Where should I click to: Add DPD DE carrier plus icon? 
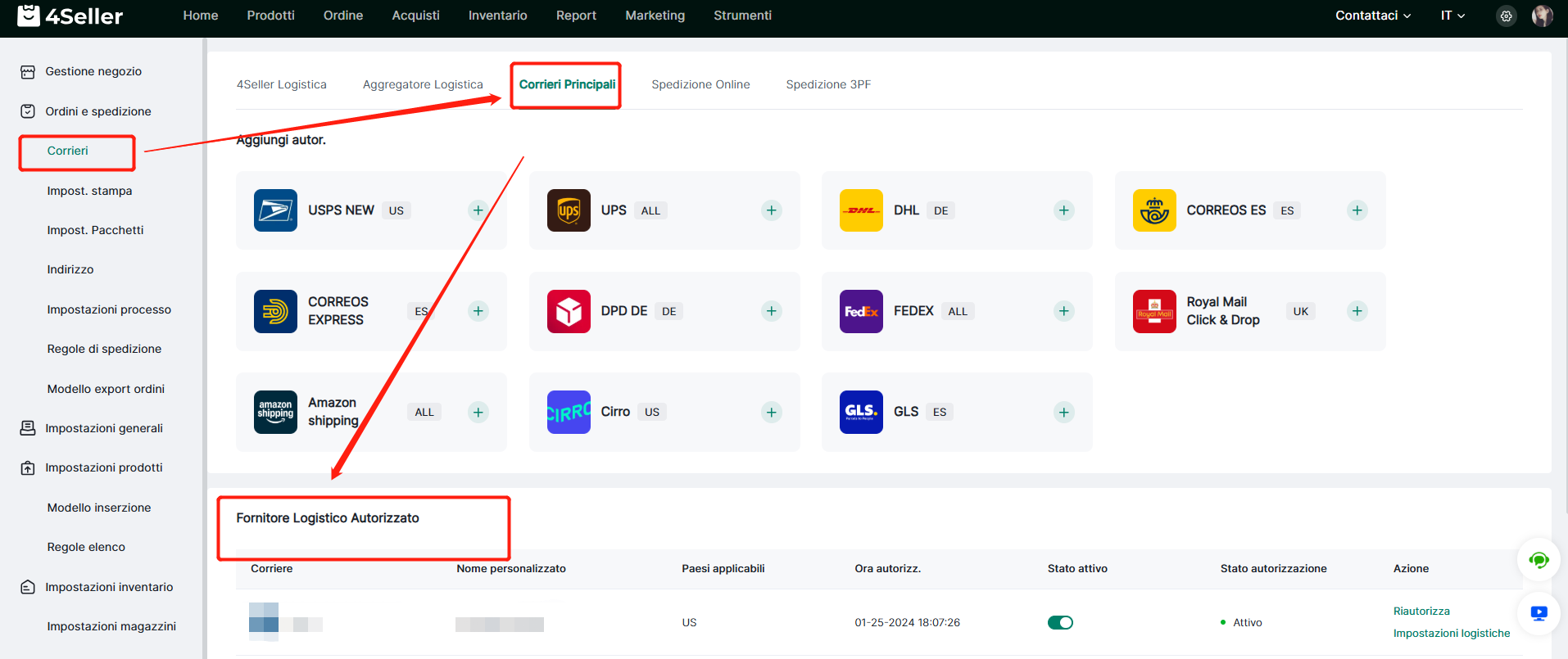pyautogui.click(x=771, y=311)
